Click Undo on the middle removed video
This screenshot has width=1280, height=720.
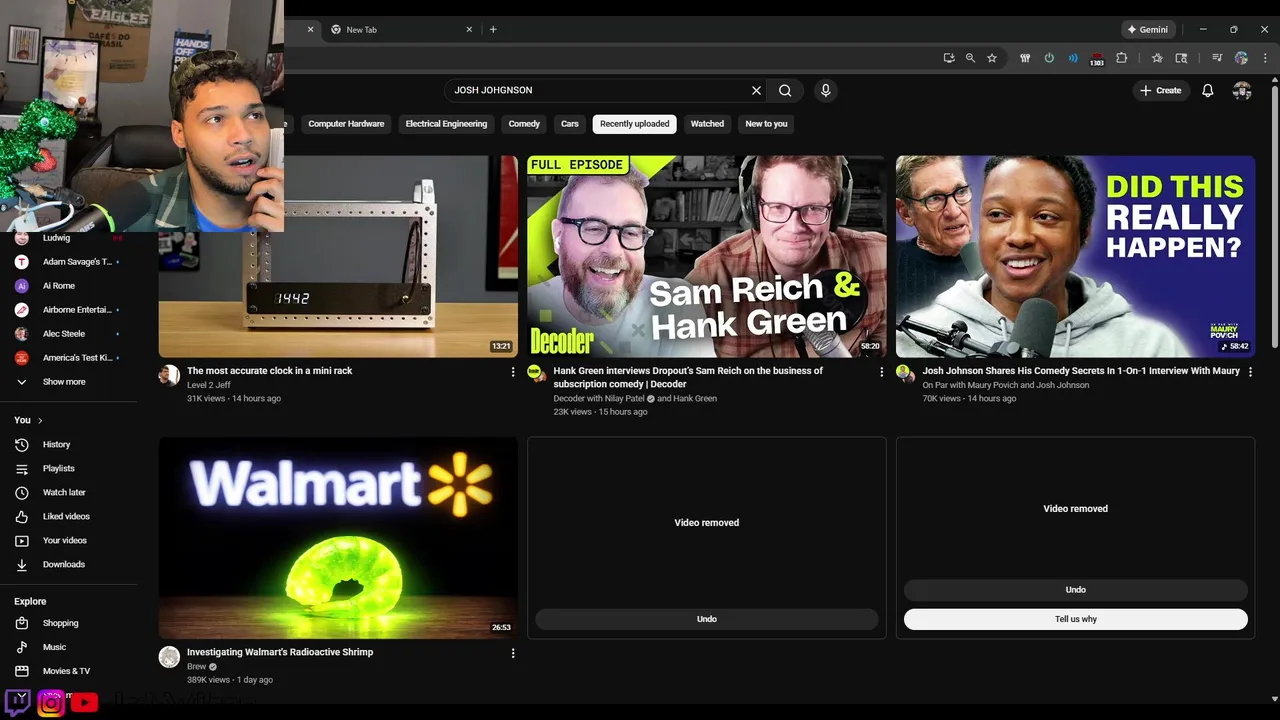point(707,619)
